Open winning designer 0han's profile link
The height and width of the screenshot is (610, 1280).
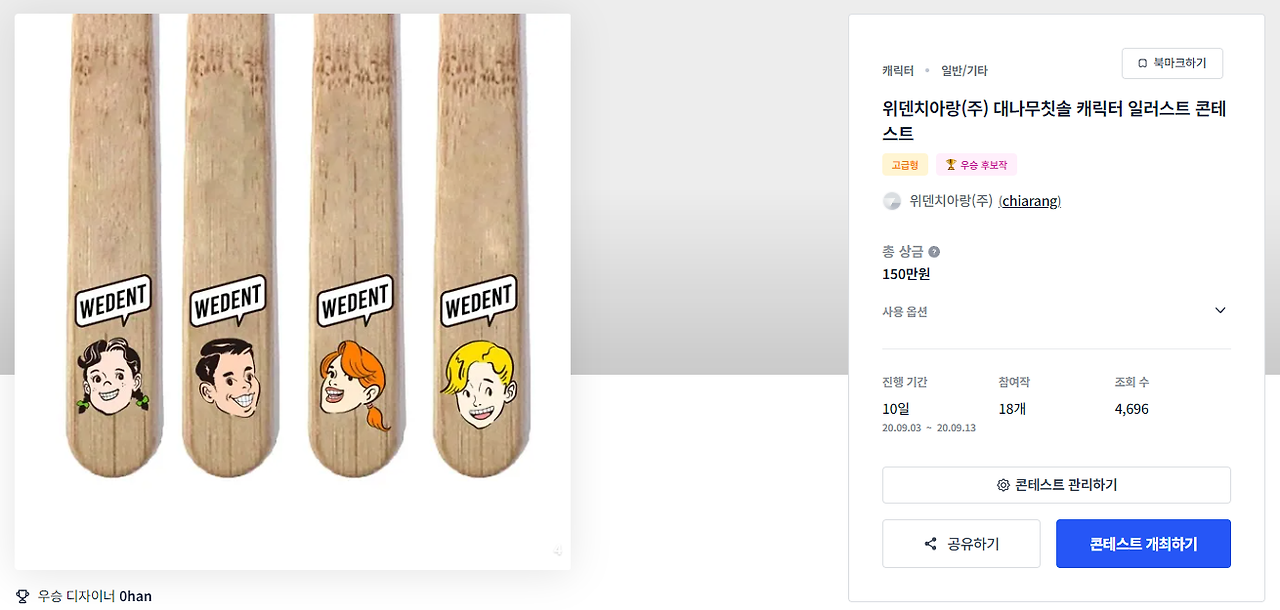coord(135,596)
